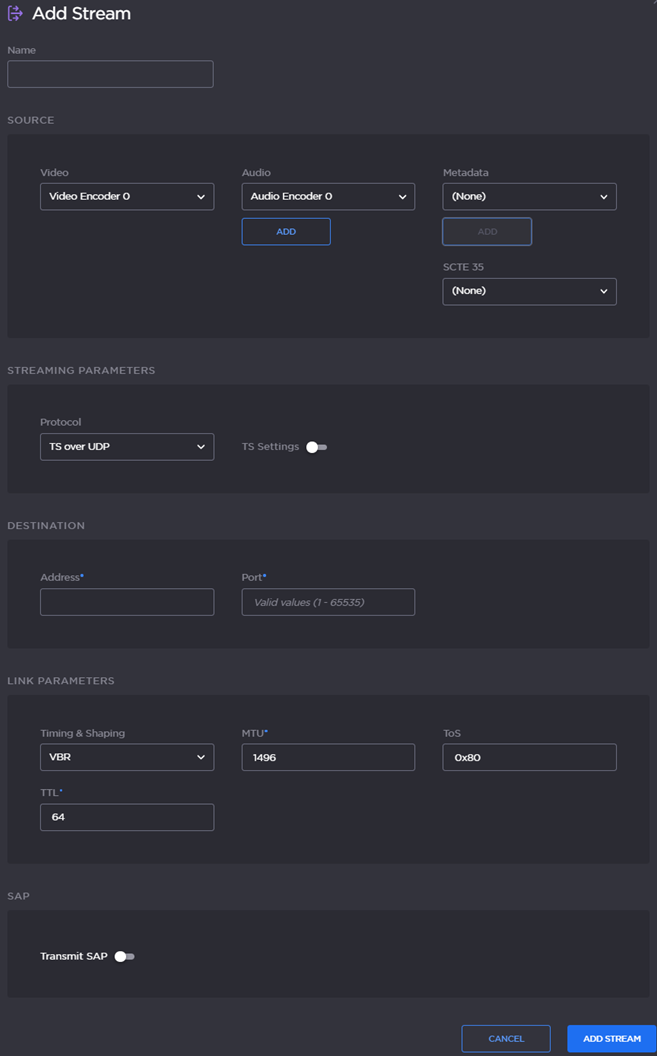The image size is (657, 1056).
Task: Click the ADD button under Metadata
Action: (487, 232)
